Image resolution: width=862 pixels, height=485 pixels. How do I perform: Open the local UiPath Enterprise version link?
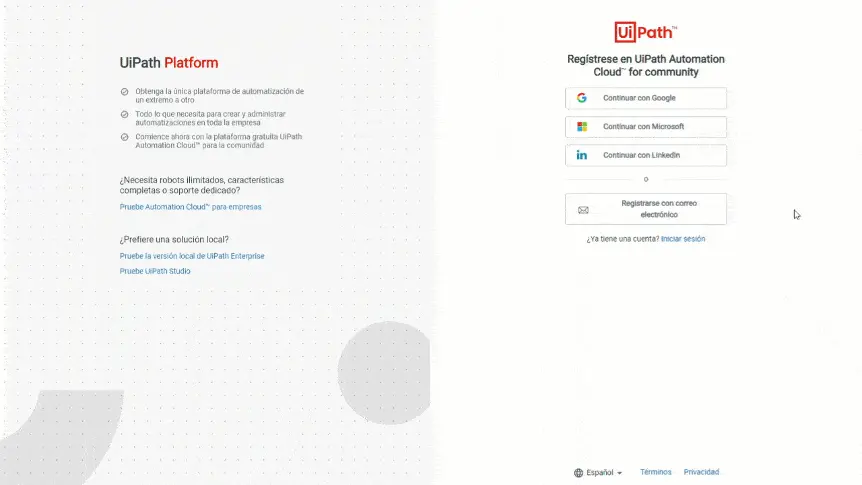[x=192, y=256]
